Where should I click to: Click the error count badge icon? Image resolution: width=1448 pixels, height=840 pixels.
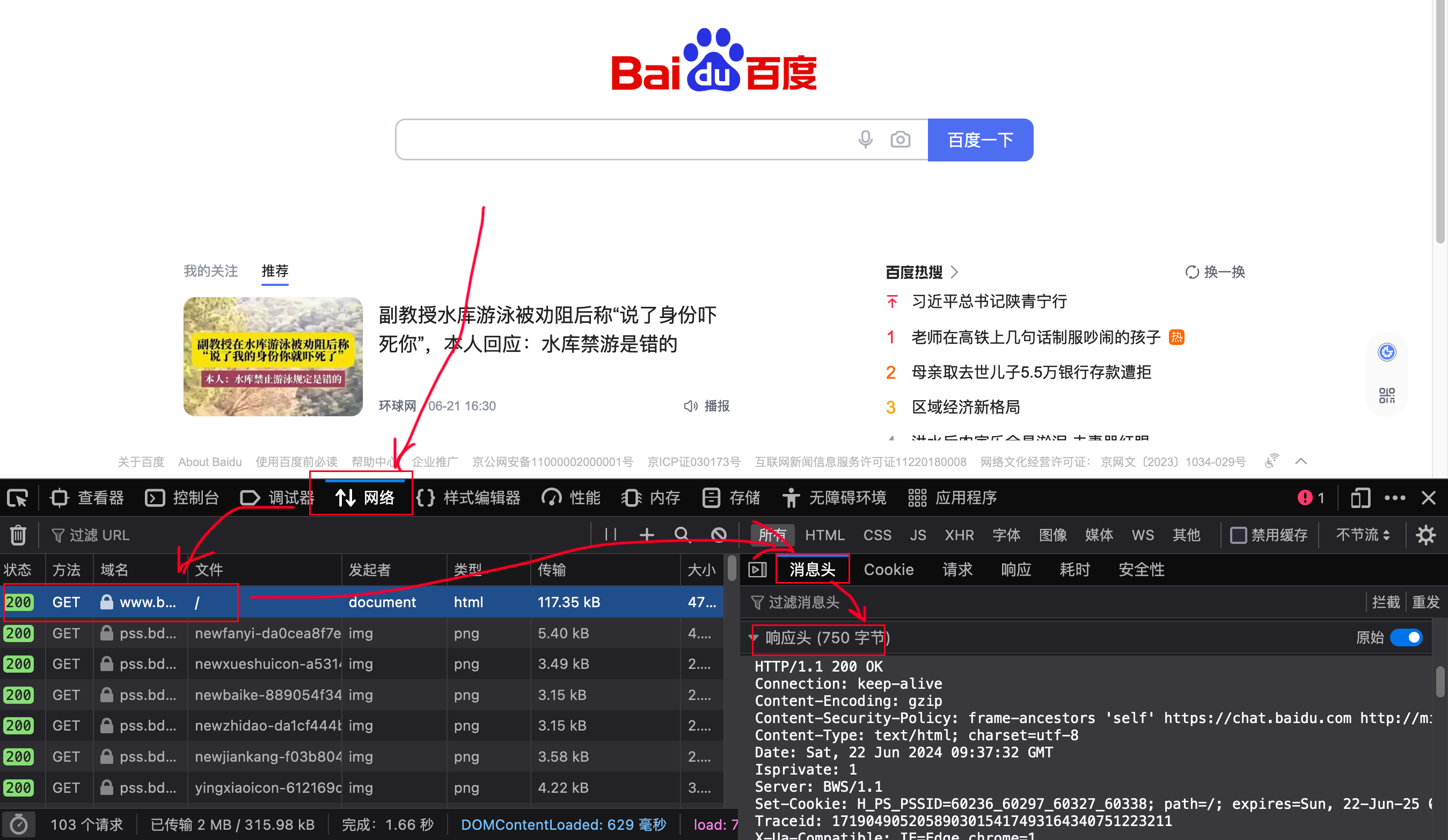[x=1305, y=497]
